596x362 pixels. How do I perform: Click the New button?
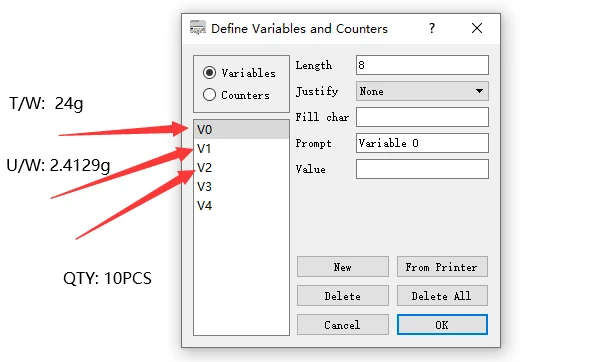coord(342,267)
